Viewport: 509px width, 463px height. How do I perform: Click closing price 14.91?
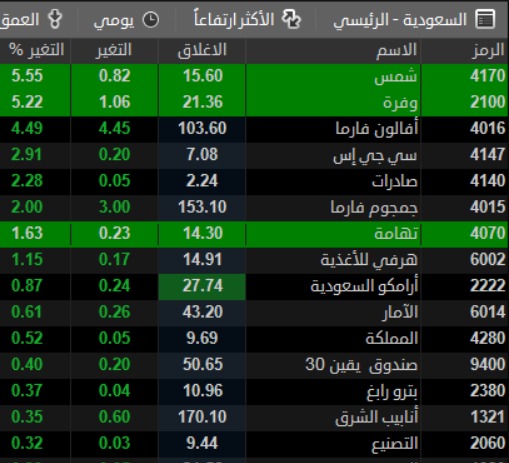click(x=203, y=260)
